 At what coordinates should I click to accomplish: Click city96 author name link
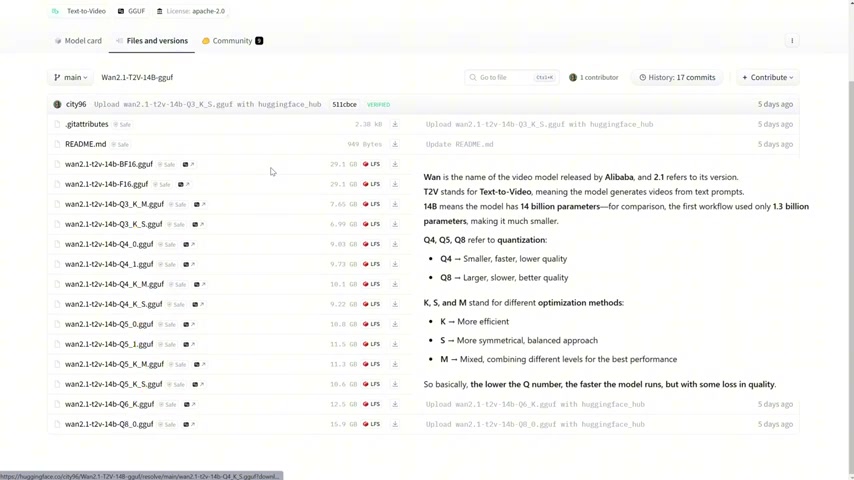pyautogui.click(x=76, y=104)
